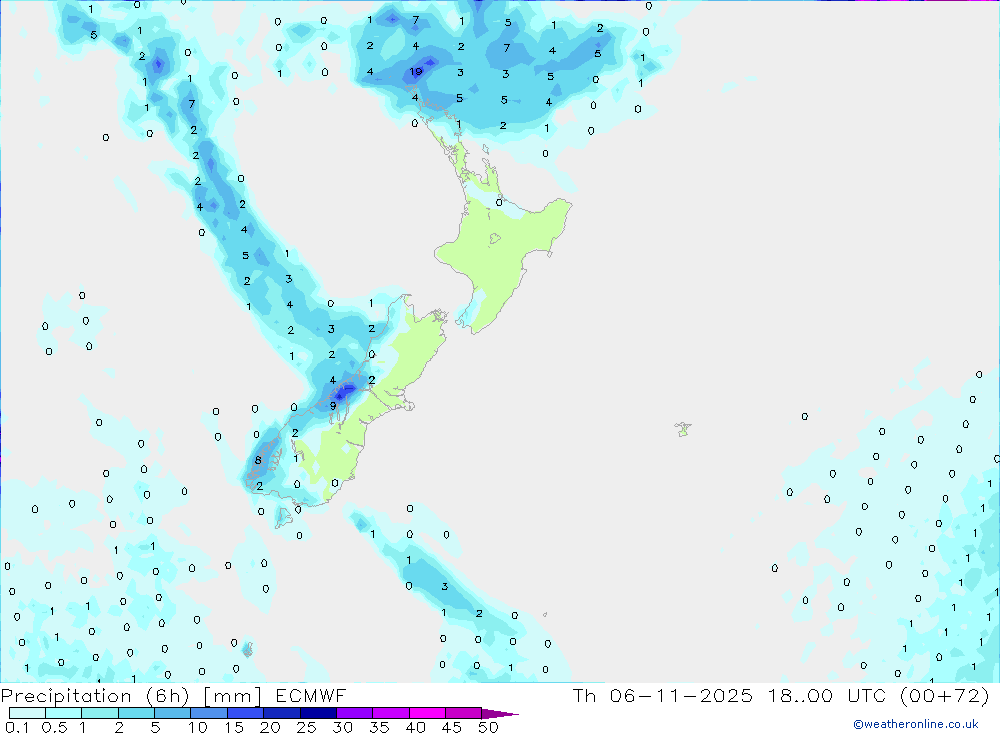The height and width of the screenshot is (733, 1000).
Task: Click the '35' legend scale label
Action: [x=379, y=727]
